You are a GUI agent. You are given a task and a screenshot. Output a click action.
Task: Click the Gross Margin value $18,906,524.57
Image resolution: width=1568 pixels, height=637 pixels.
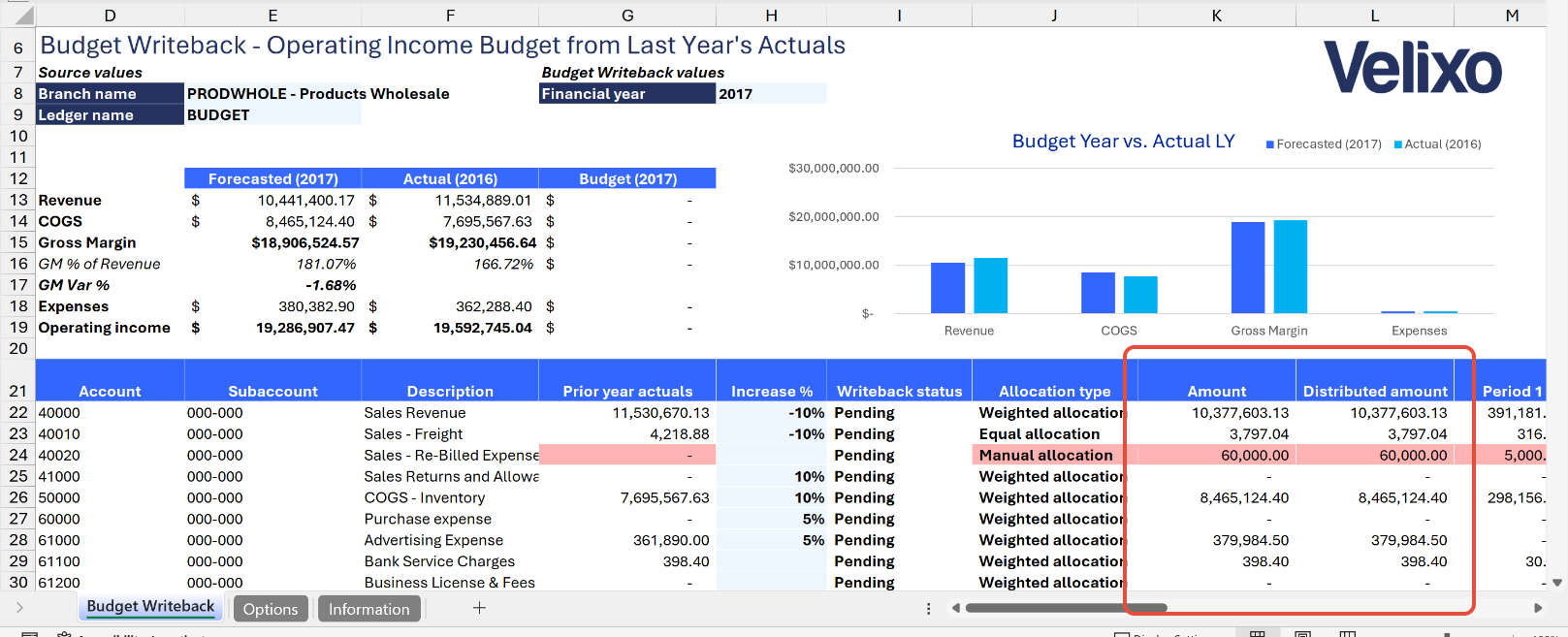click(272, 242)
